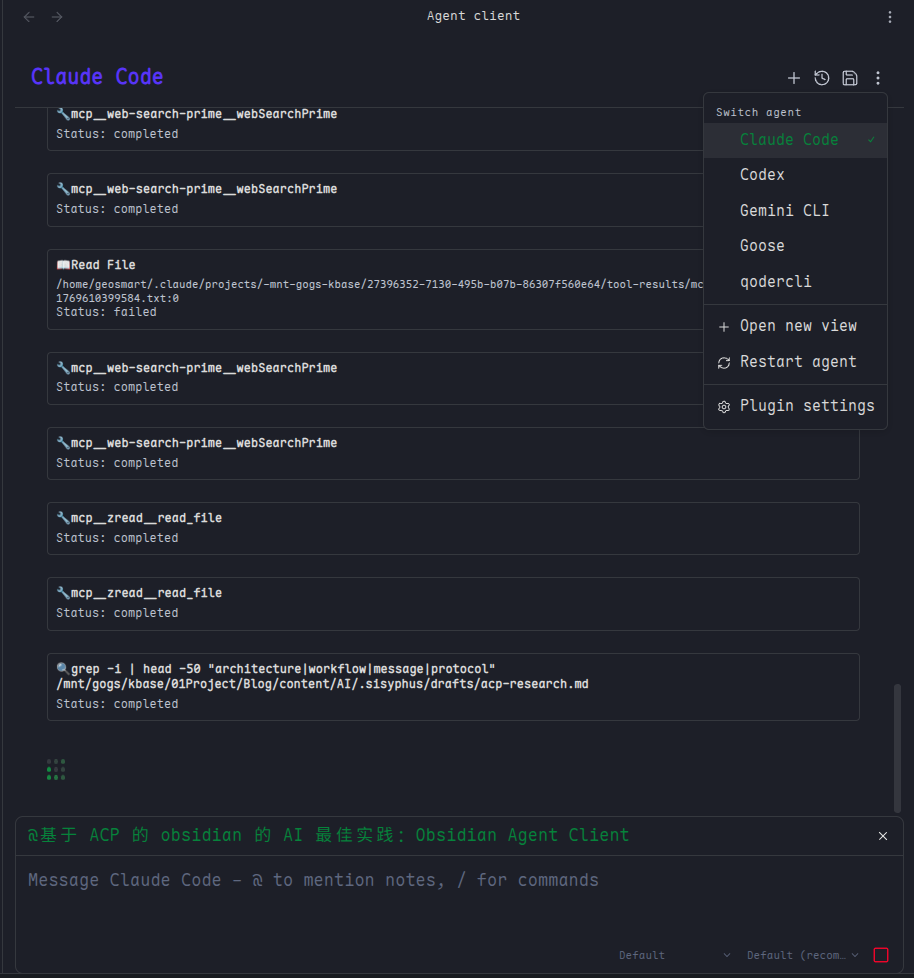Click the mentioned note Obsidian Agent Client

pos(328,835)
